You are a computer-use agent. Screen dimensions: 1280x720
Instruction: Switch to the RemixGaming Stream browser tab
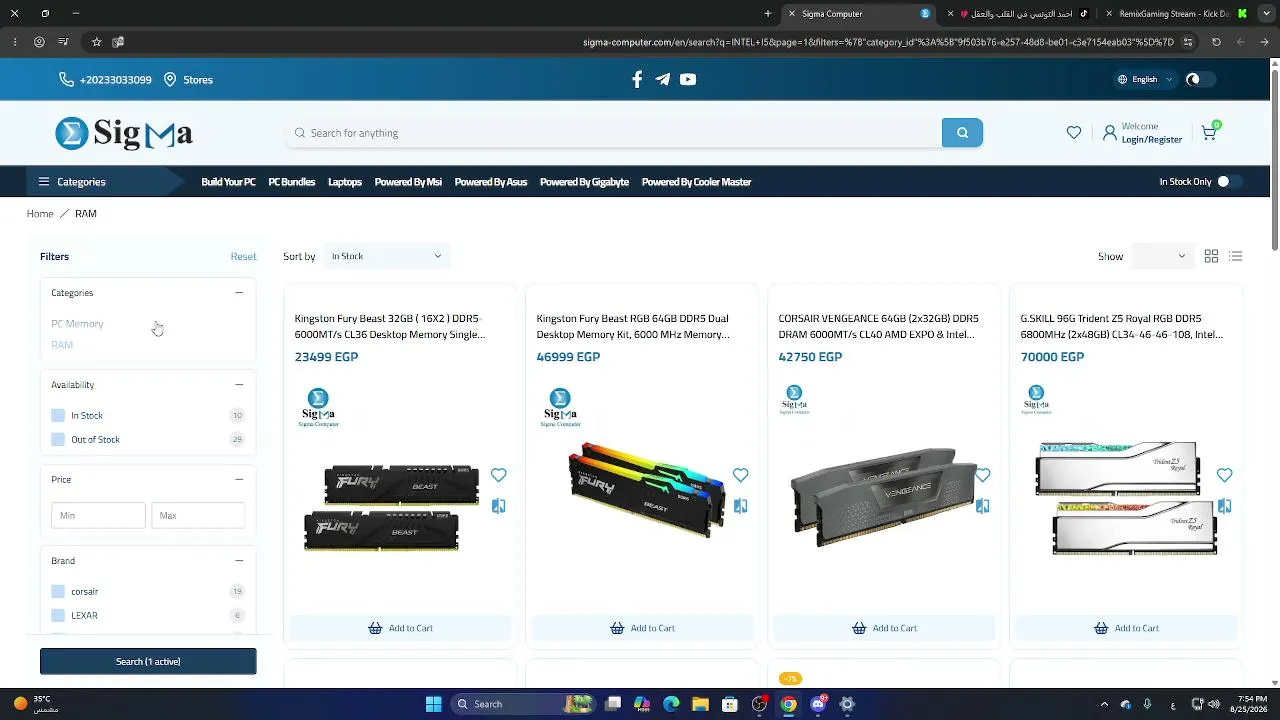click(1176, 14)
